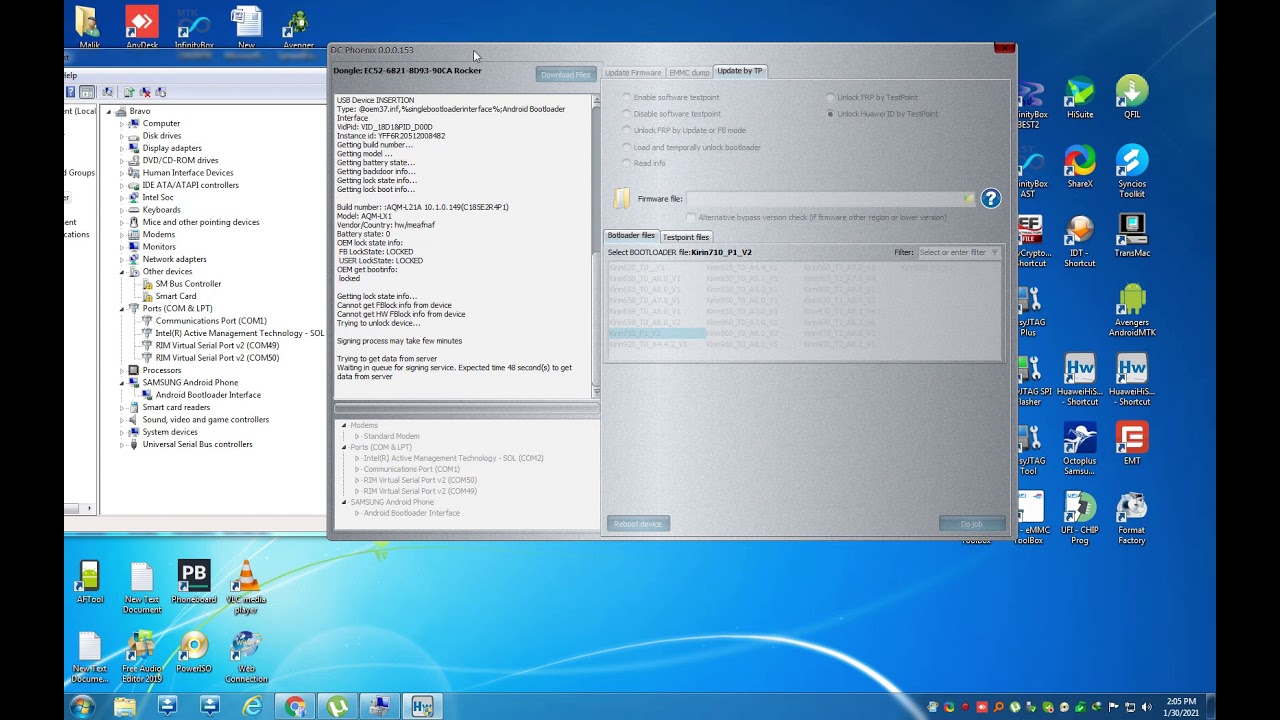
Task: Select Unlock FRP by TestPoint option
Action: click(x=872, y=97)
